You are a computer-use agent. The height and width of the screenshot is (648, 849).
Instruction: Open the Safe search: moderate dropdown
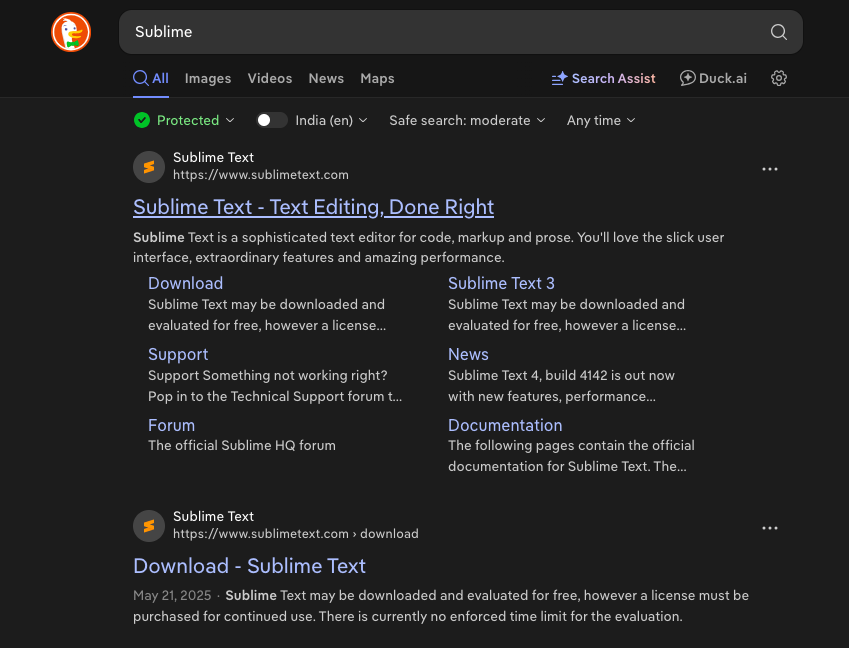point(467,120)
